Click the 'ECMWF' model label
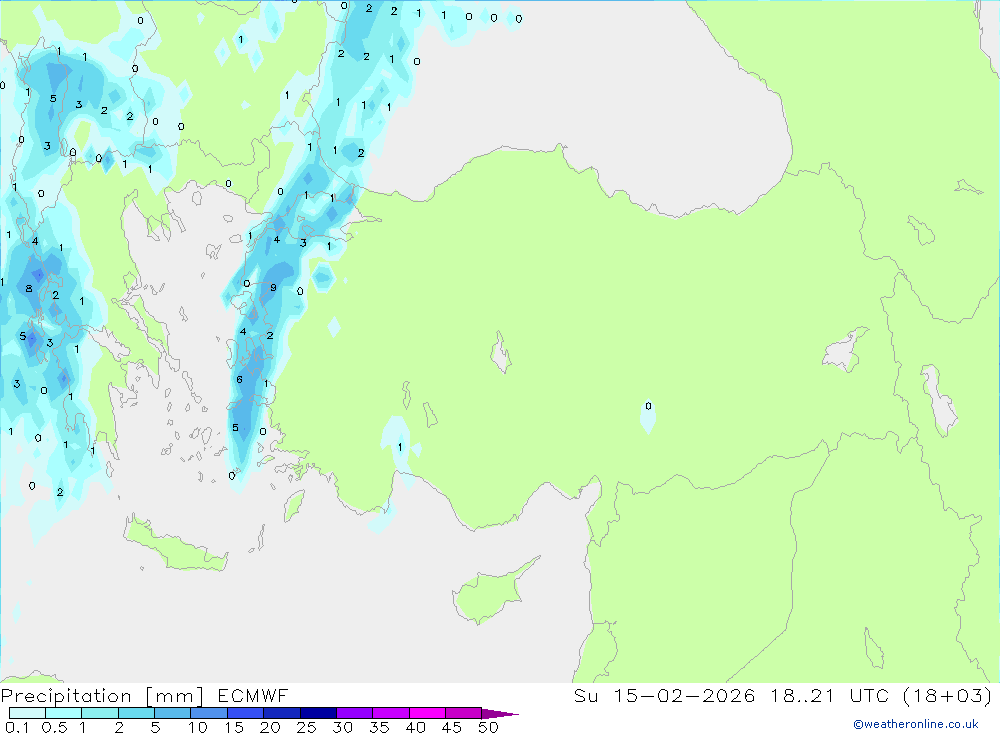Image resolution: width=1000 pixels, height=733 pixels. (x=253, y=695)
